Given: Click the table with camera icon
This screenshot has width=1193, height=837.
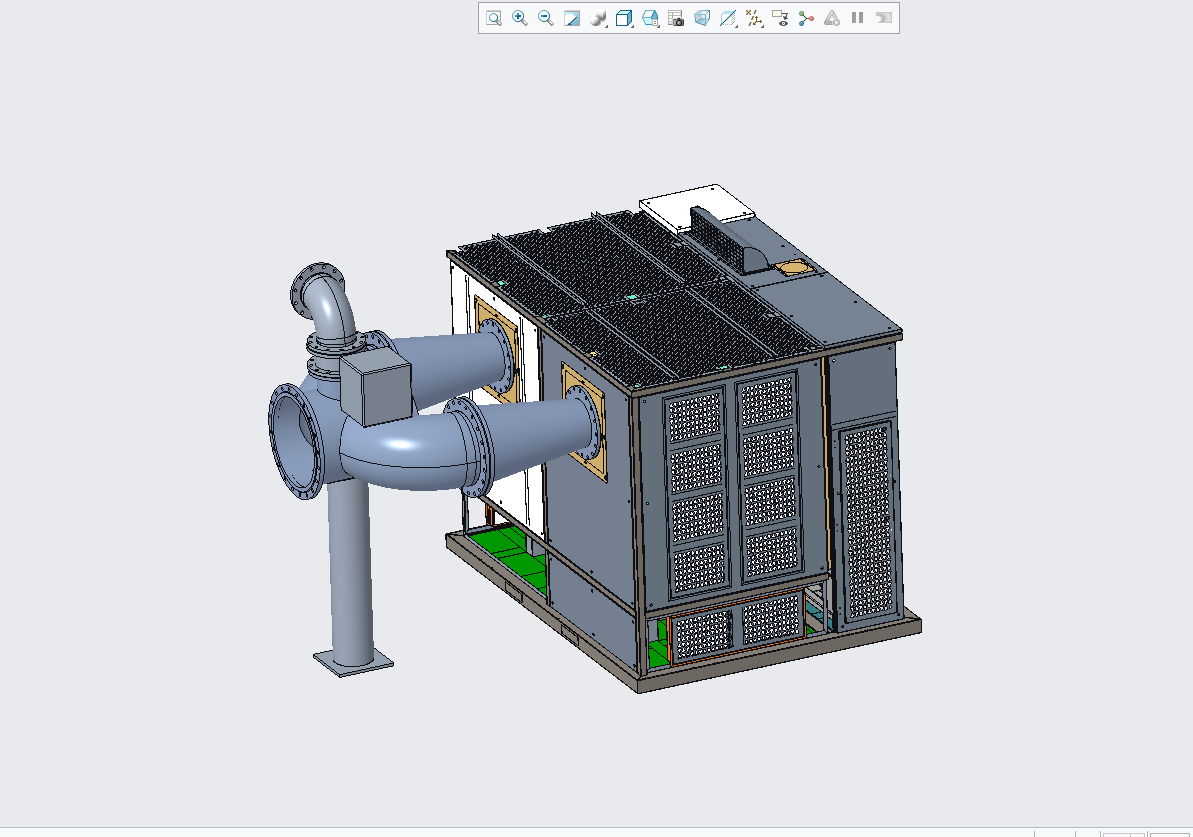Looking at the screenshot, I should 676,18.
